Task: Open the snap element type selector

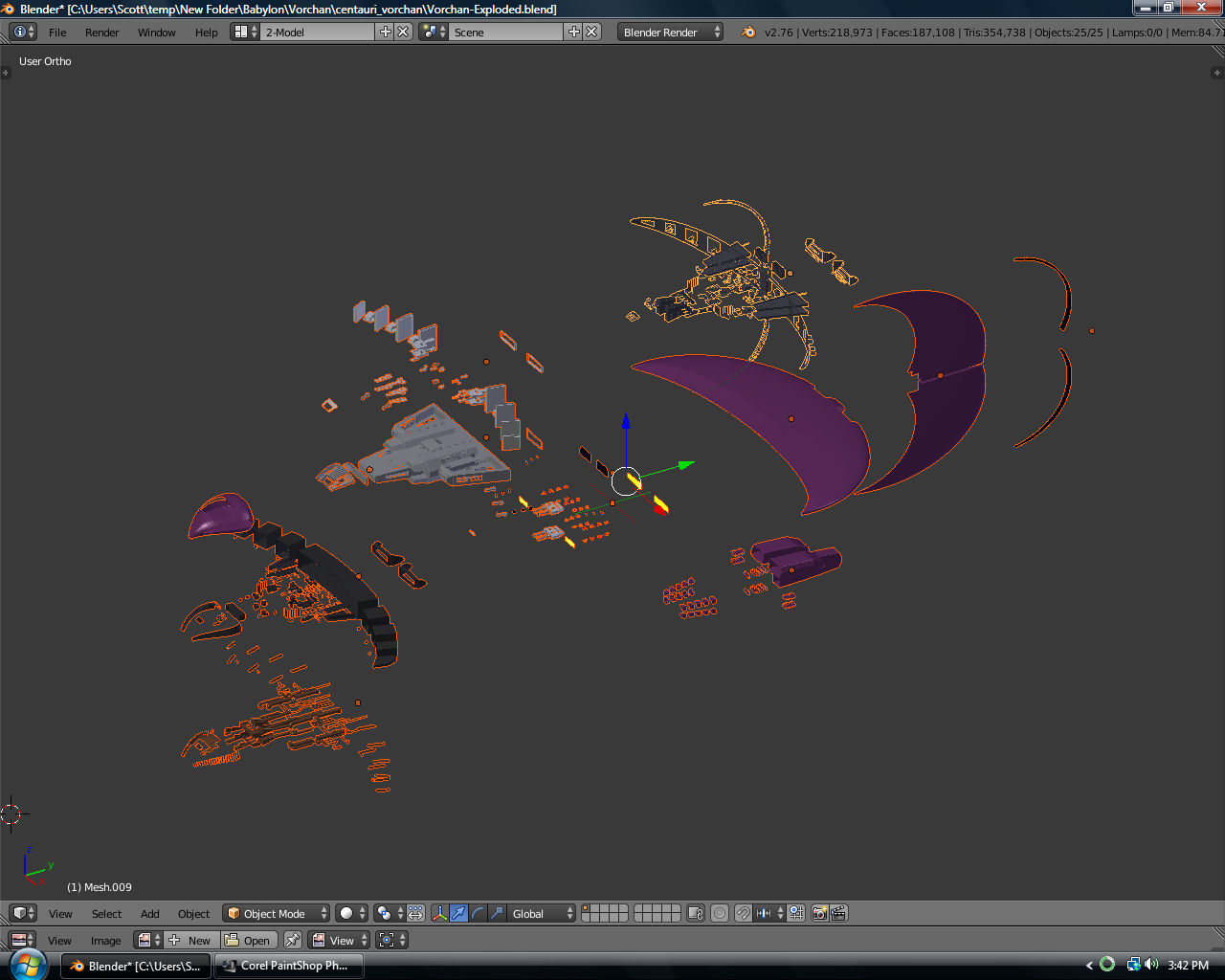Action: point(770,913)
